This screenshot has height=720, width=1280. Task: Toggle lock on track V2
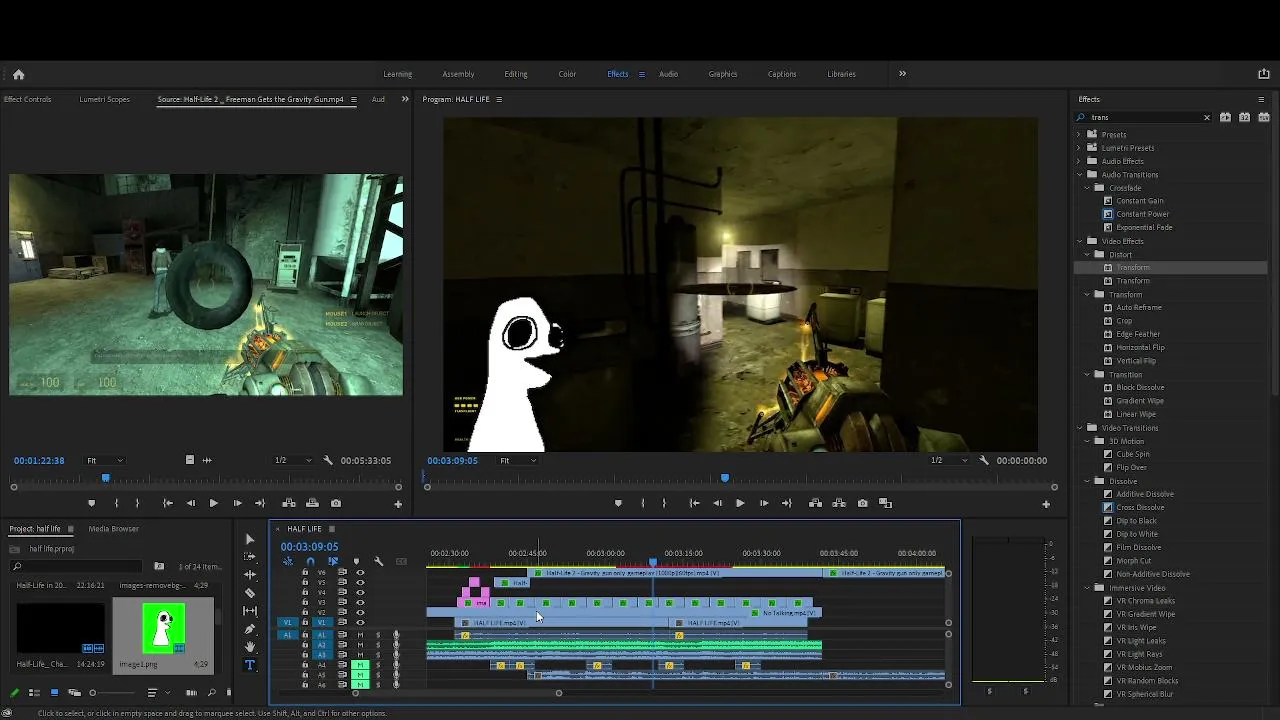pos(305,612)
